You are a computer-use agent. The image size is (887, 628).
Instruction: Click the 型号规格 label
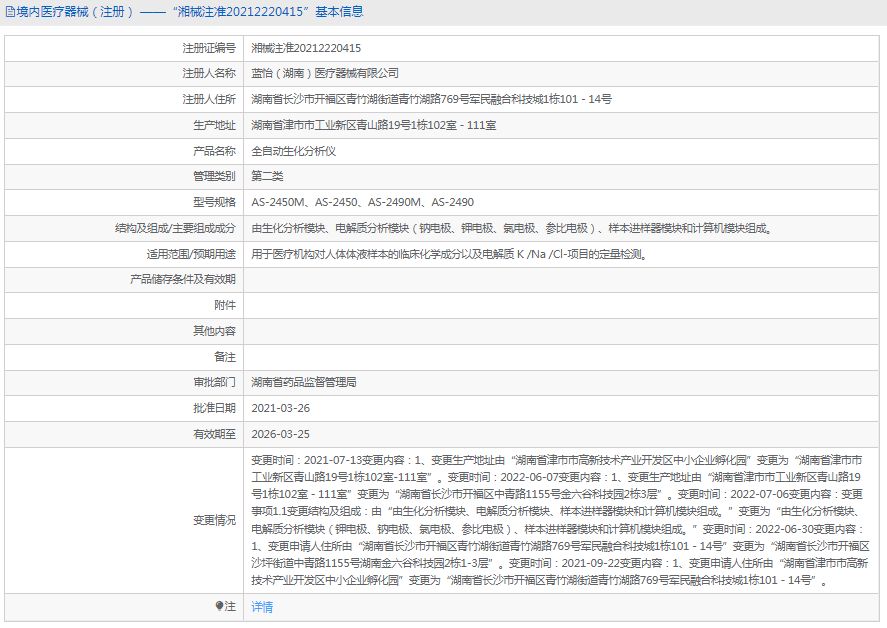(214, 202)
